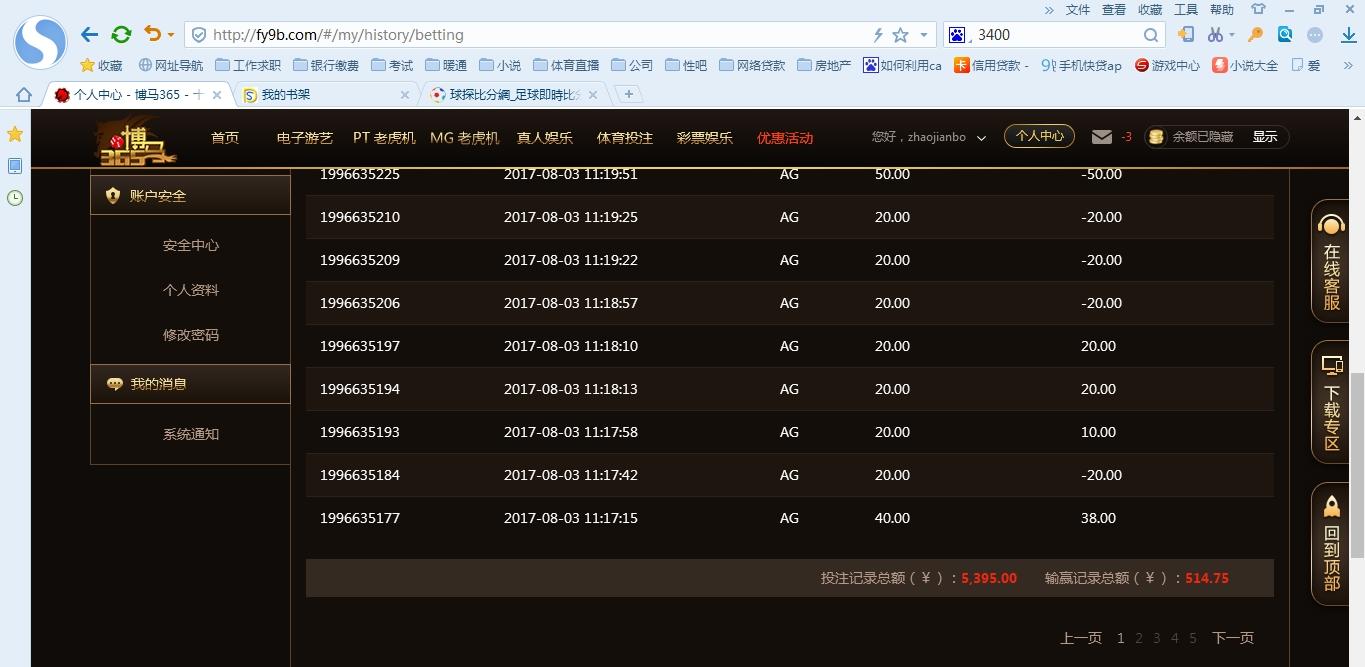This screenshot has width=1365, height=667.
Task: Open the mail message envelope icon
Action: click(x=1102, y=137)
